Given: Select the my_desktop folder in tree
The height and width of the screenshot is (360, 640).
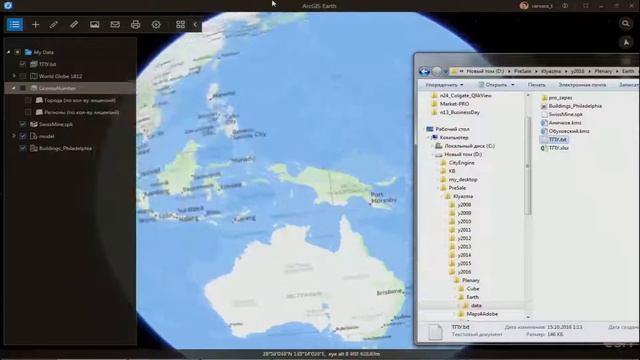Looking at the screenshot, I should 463,179.
